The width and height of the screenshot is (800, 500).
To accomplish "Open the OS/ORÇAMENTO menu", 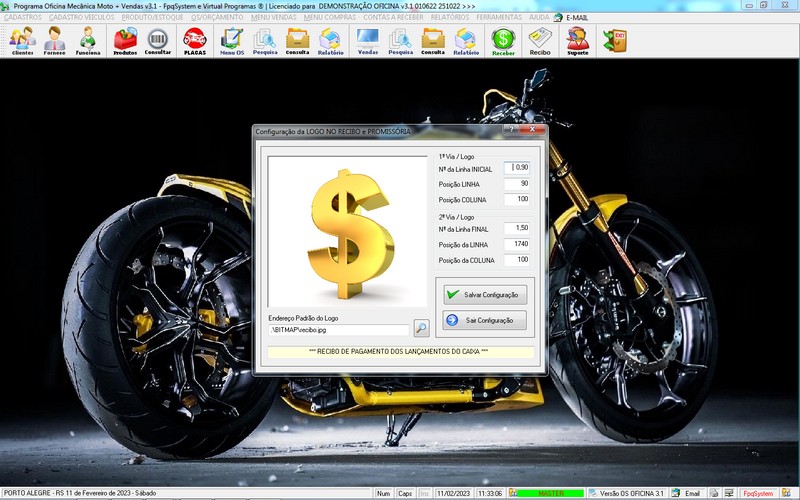I will coord(217,17).
